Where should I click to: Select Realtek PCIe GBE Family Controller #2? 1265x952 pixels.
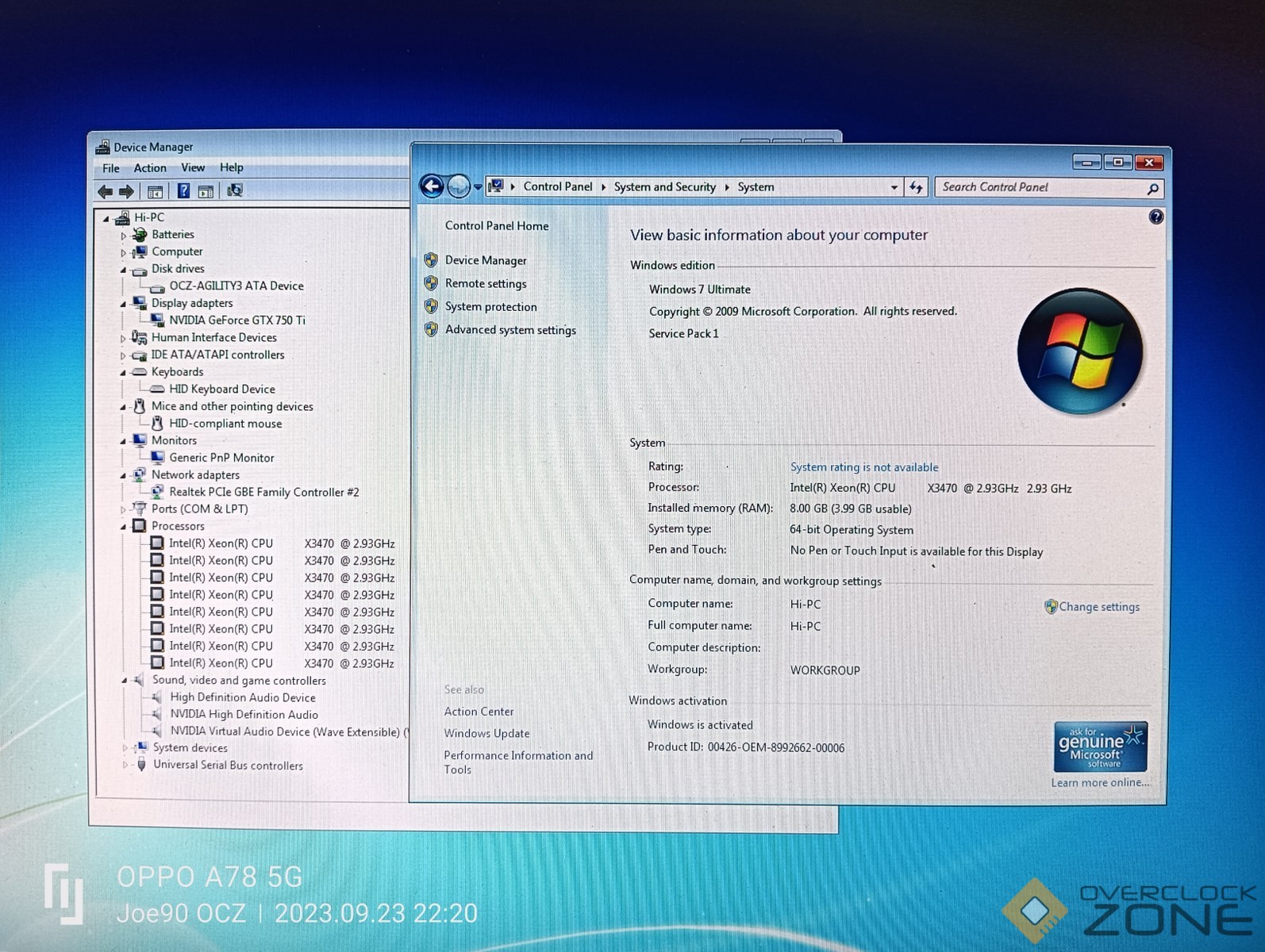(x=263, y=492)
